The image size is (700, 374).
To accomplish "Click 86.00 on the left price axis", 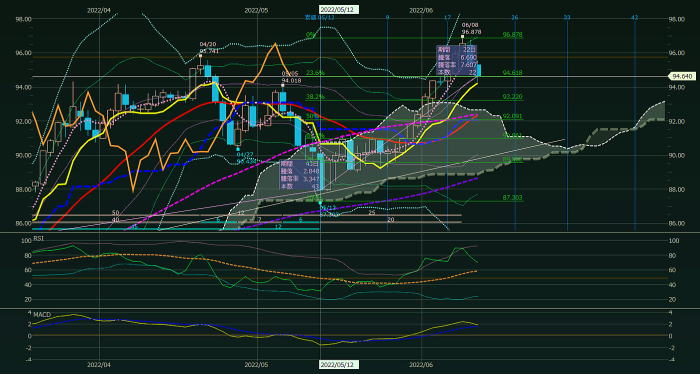I will coord(24,223).
